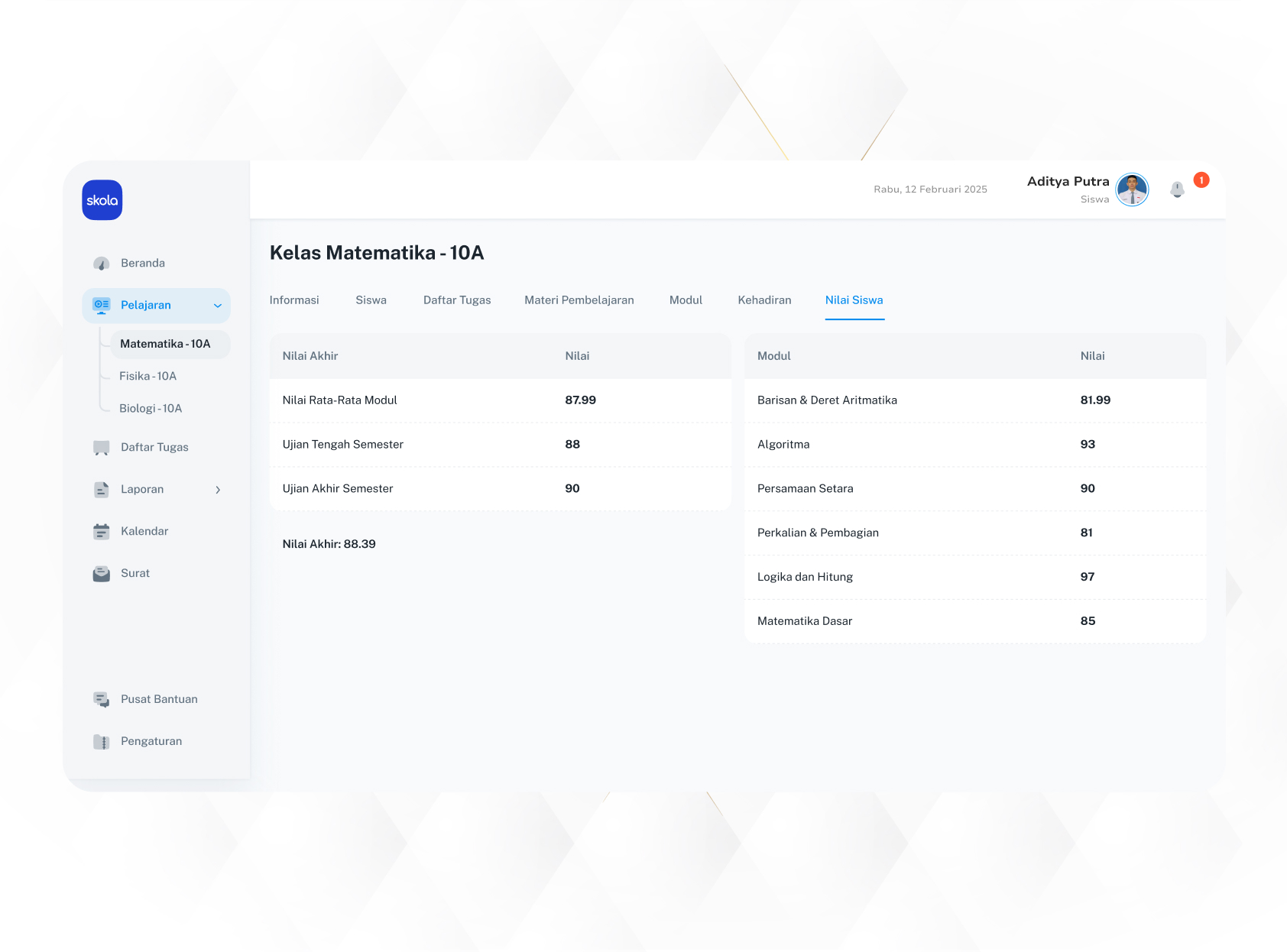
Task: Click the Daftar Tugas sidebar icon
Action: click(101, 448)
